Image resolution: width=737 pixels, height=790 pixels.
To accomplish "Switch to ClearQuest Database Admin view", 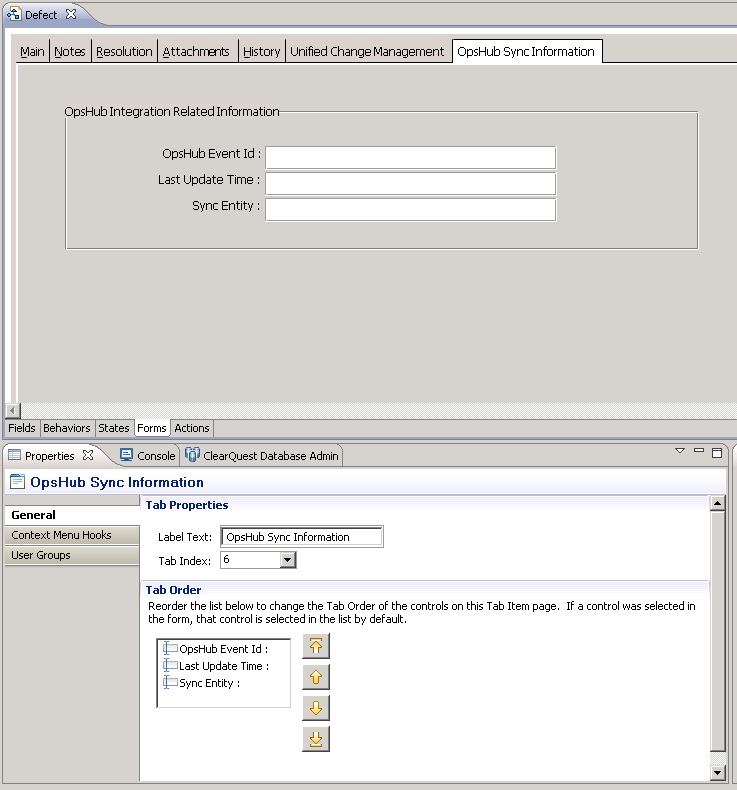I will [x=263, y=456].
